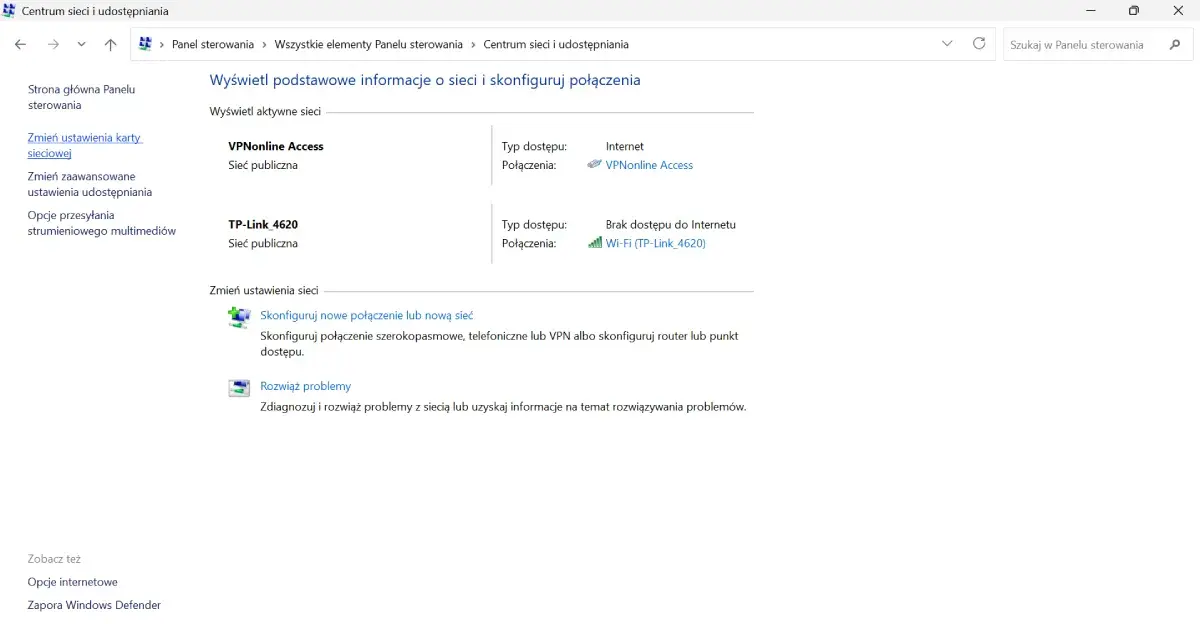Click the troubleshoot icon beside Rozwiąż problemy
Viewport: 1200px width, 624px height.
pyautogui.click(x=239, y=388)
